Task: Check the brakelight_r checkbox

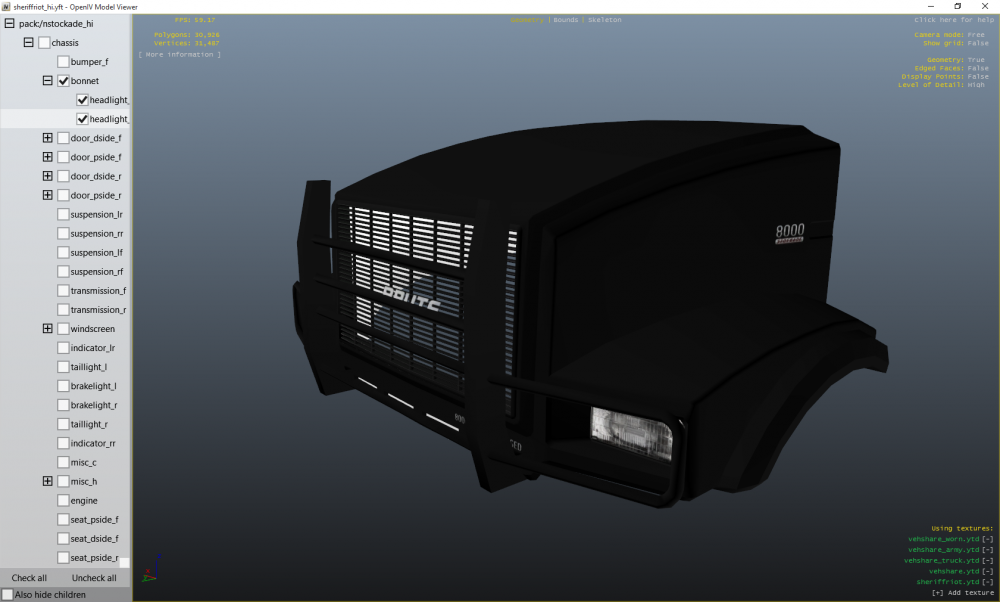Action: (x=63, y=405)
